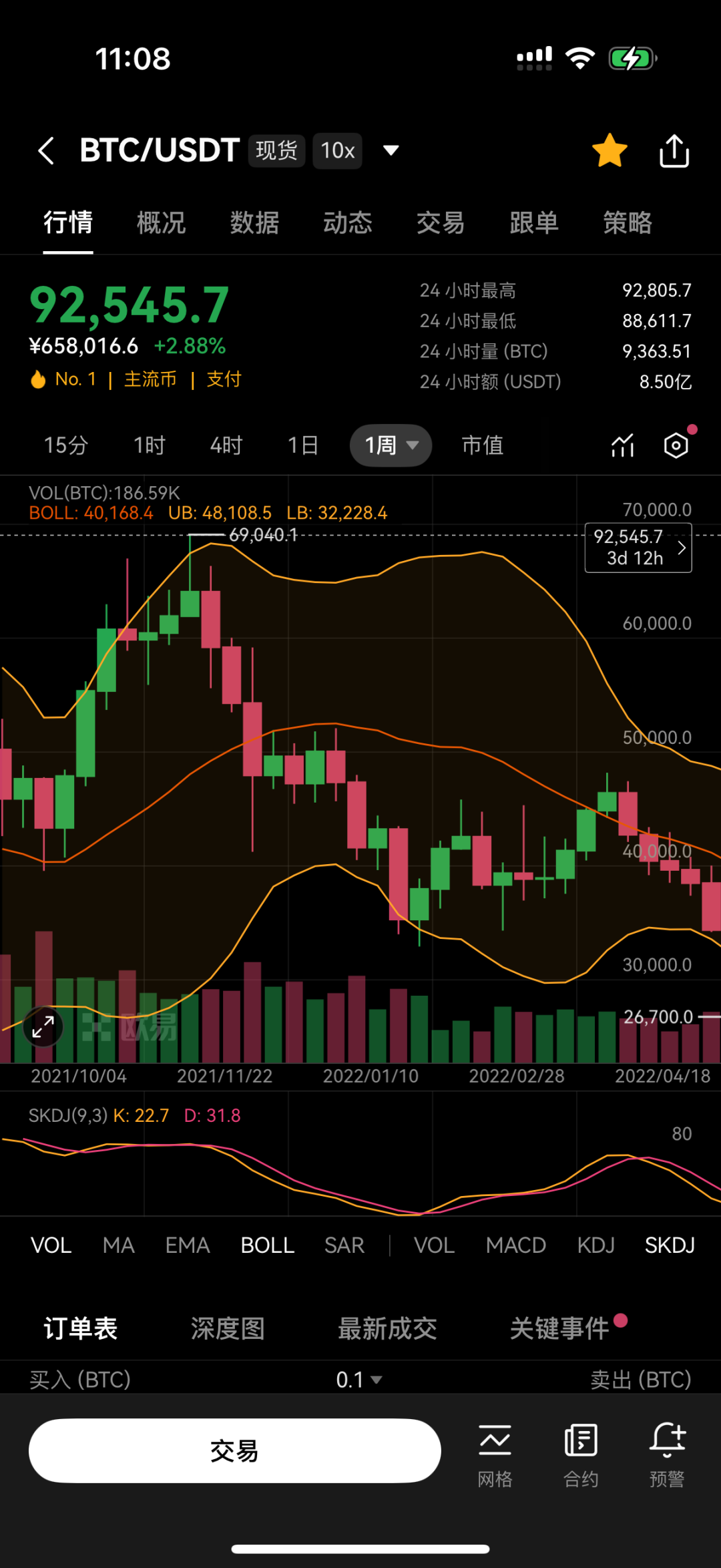
Task: Tap the share icon
Action: pos(674,150)
